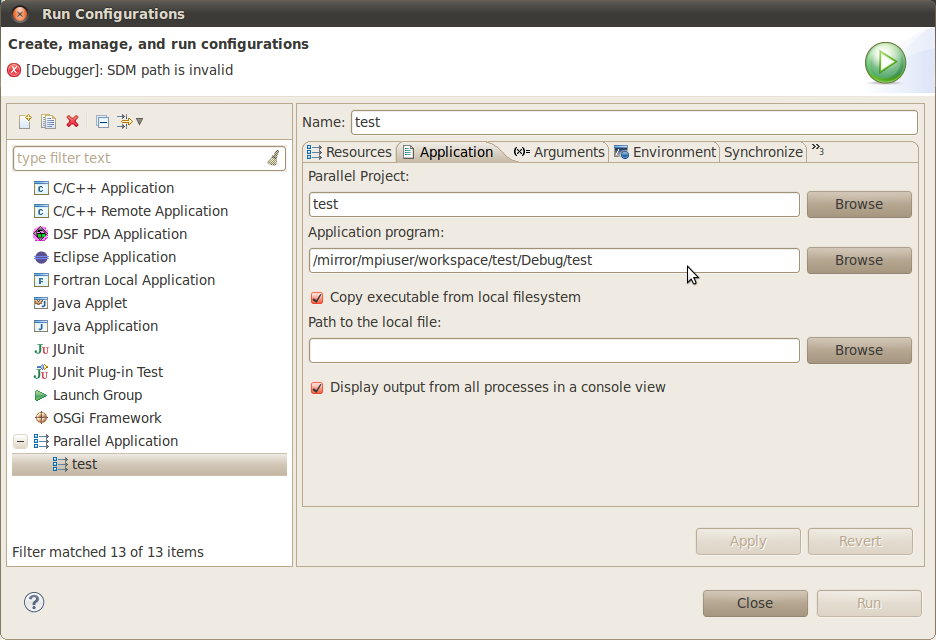Toggle Display output from all processes checkbox

coord(317,387)
